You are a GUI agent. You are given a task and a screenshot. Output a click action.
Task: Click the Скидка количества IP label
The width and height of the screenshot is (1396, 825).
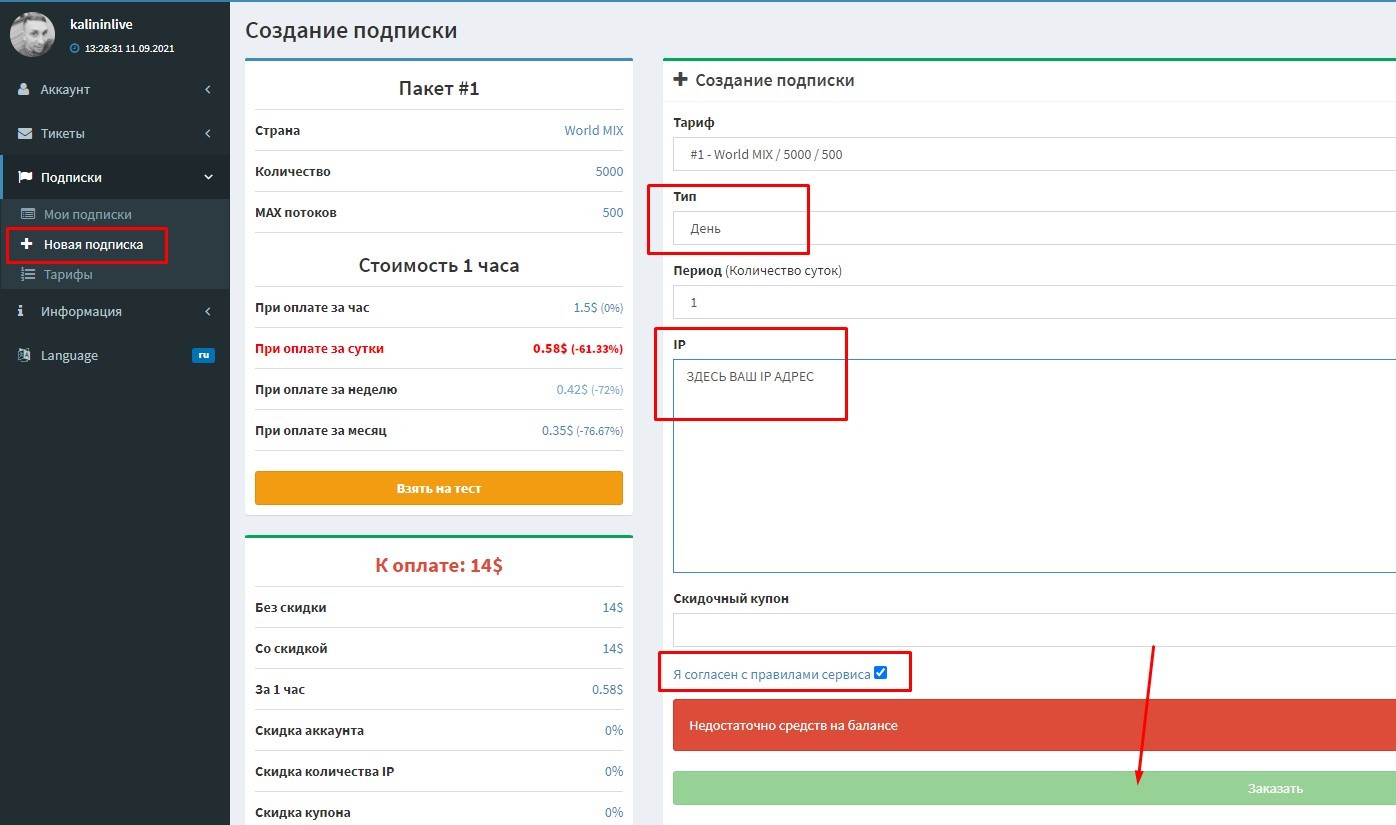coord(325,771)
